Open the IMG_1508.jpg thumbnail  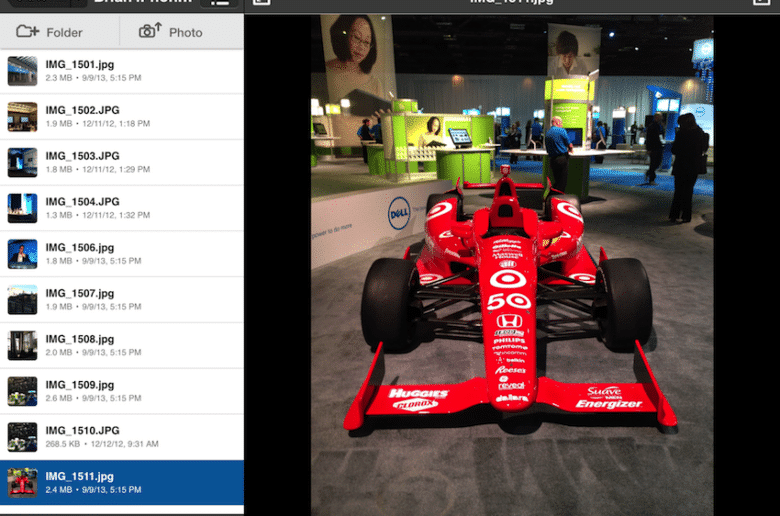pyautogui.click(x=22, y=345)
